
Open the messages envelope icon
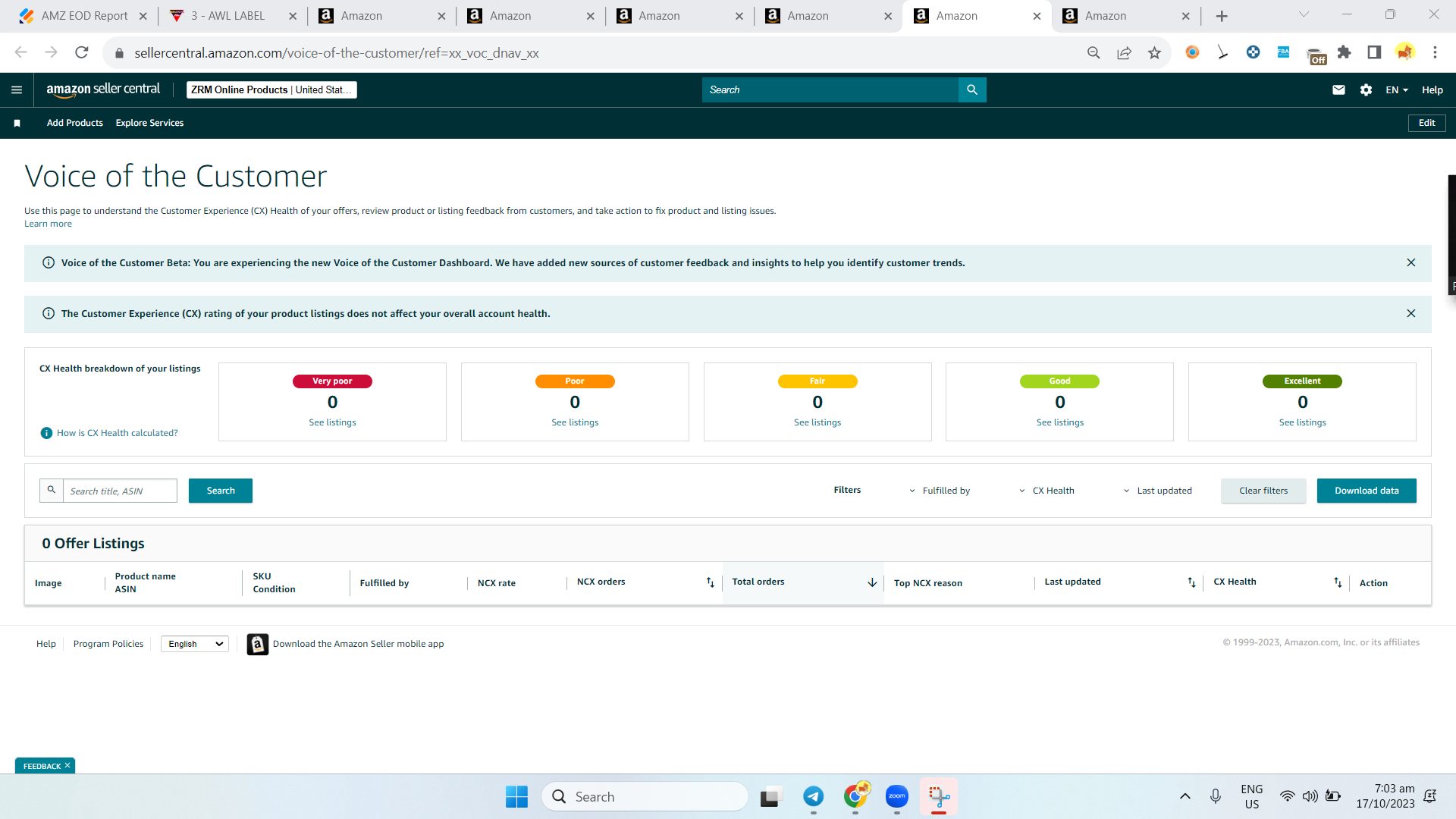coord(1338,89)
